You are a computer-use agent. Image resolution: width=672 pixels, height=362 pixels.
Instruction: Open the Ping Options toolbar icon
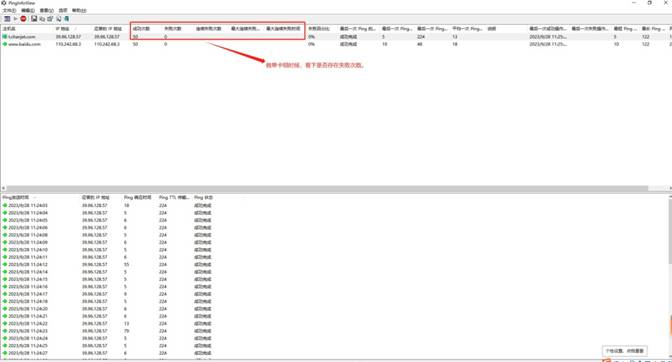tap(7, 19)
